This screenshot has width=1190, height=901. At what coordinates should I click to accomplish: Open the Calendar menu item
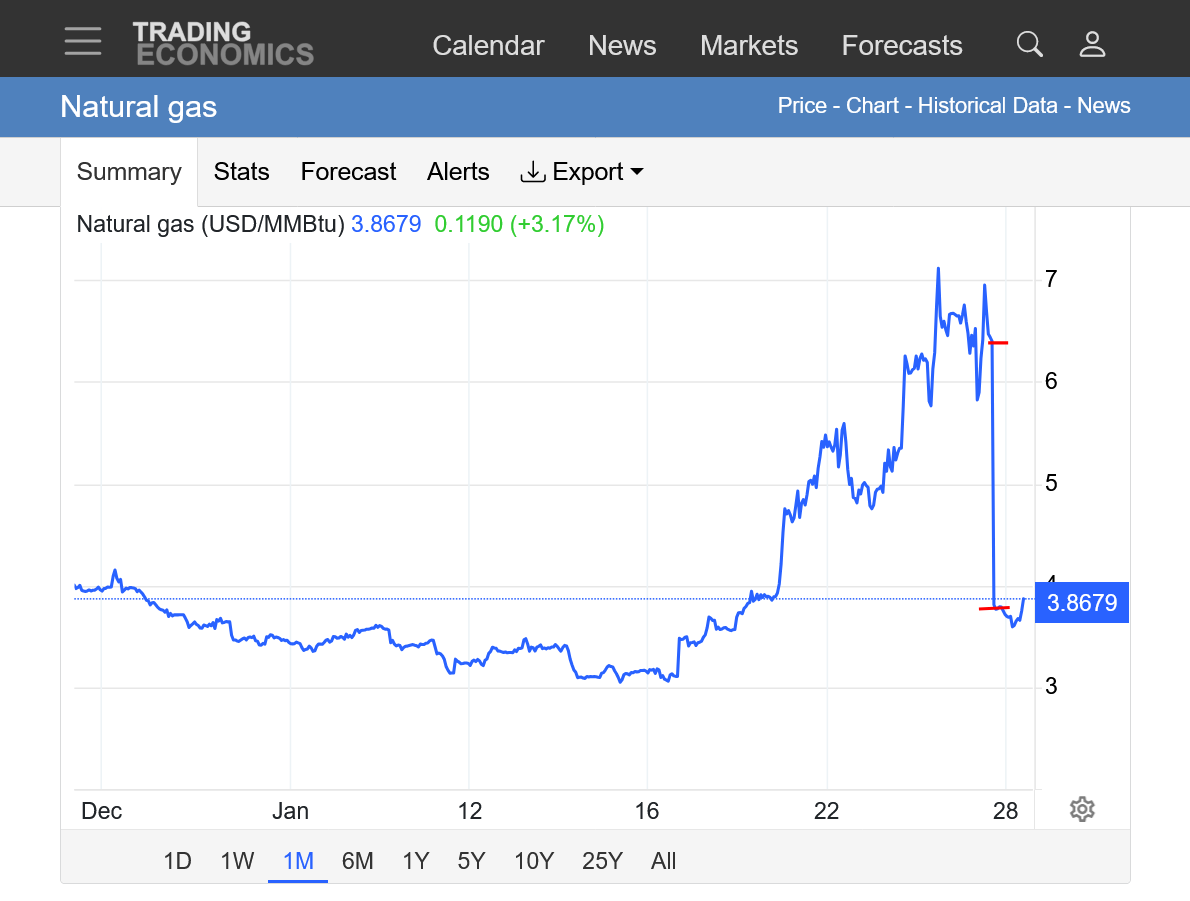(488, 46)
